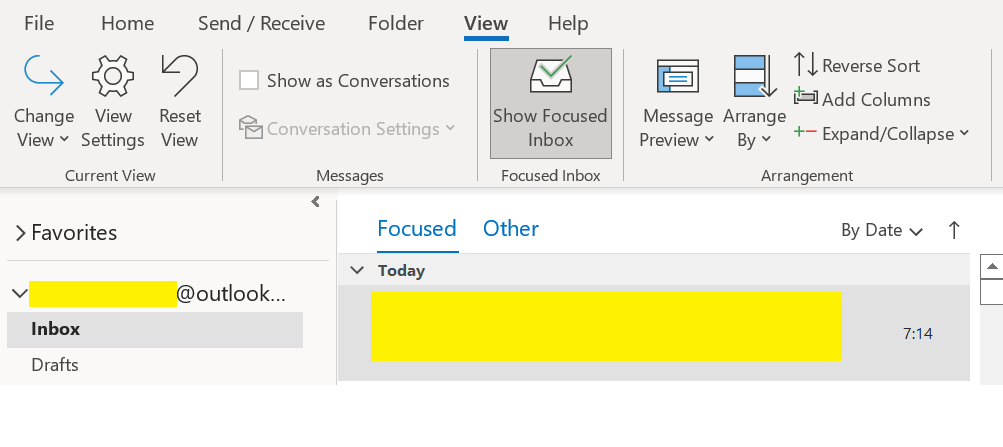Open the message received at 7:14
This screenshot has height=447, width=1003.
tap(654, 333)
